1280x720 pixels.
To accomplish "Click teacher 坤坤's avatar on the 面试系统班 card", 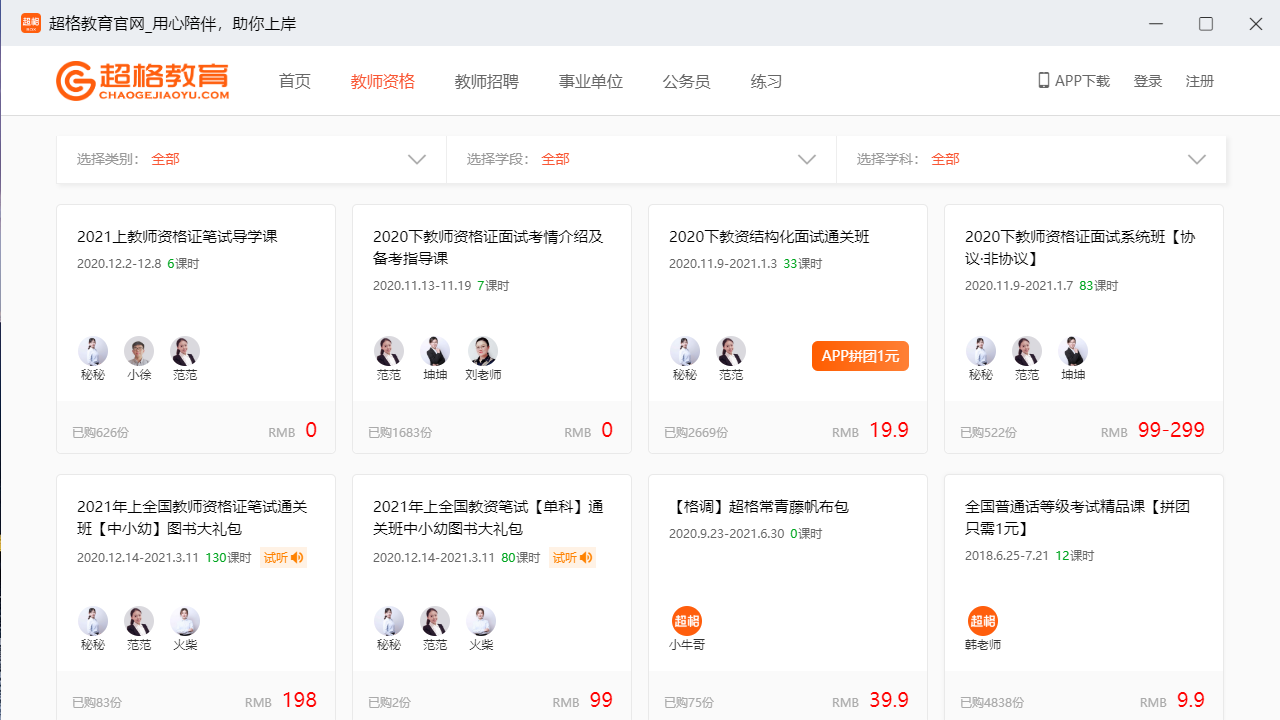I will pos(1072,351).
